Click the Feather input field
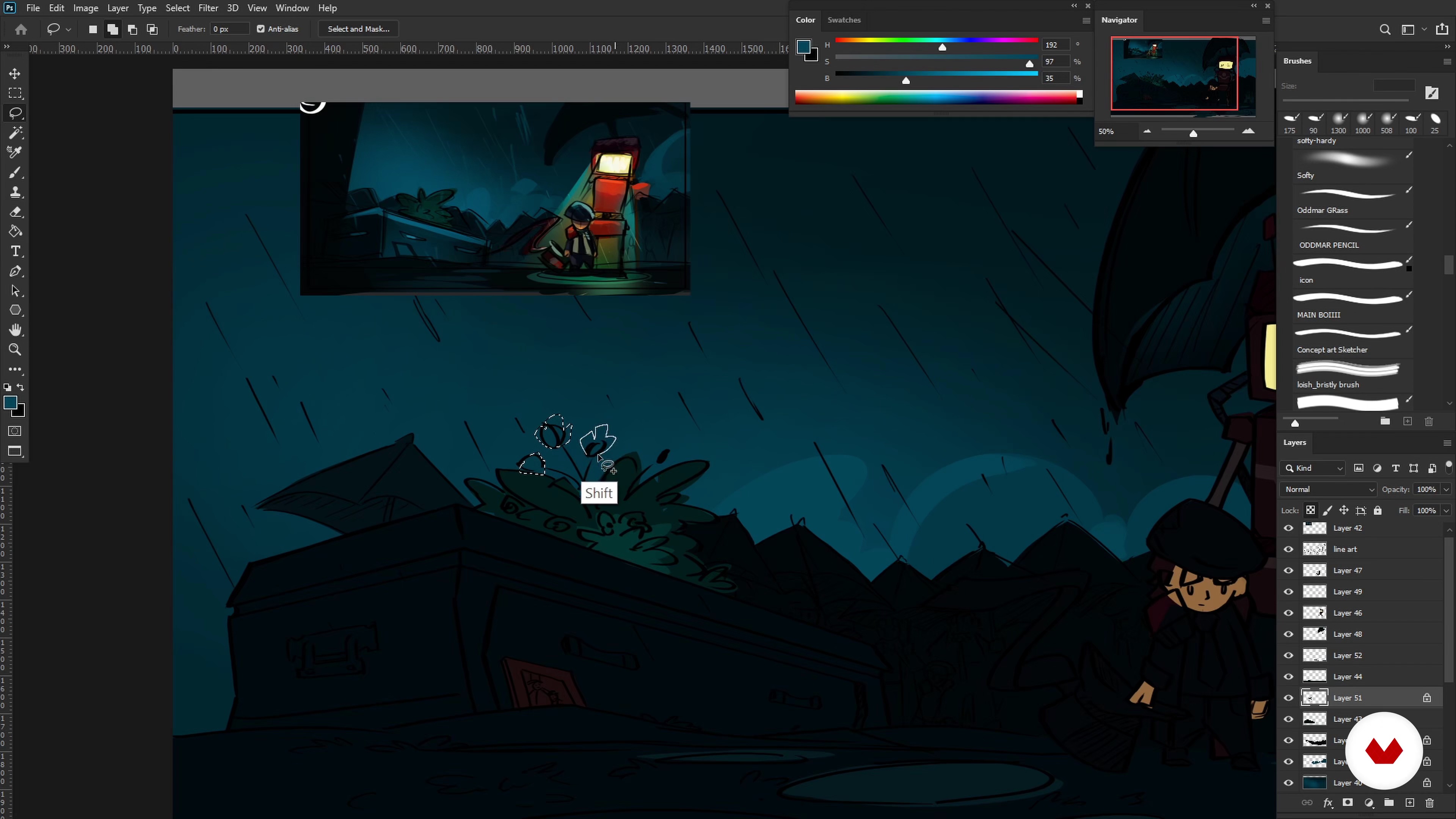Image resolution: width=1456 pixels, height=819 pixels. click(x=229, y=29)
